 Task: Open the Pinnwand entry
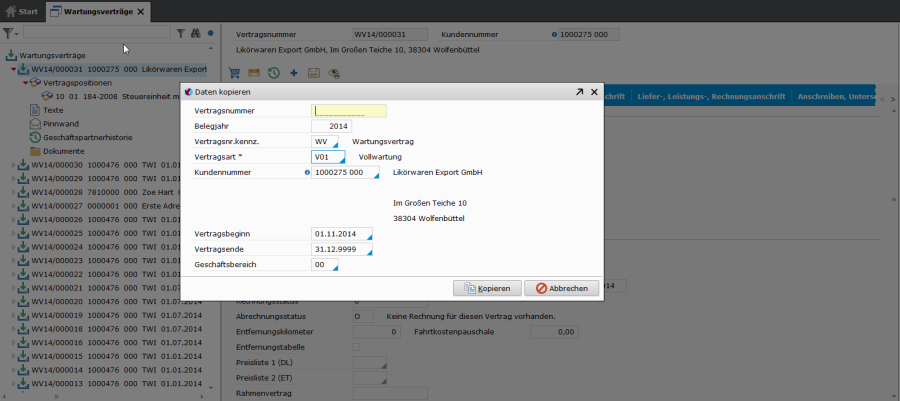coord(61,124)
